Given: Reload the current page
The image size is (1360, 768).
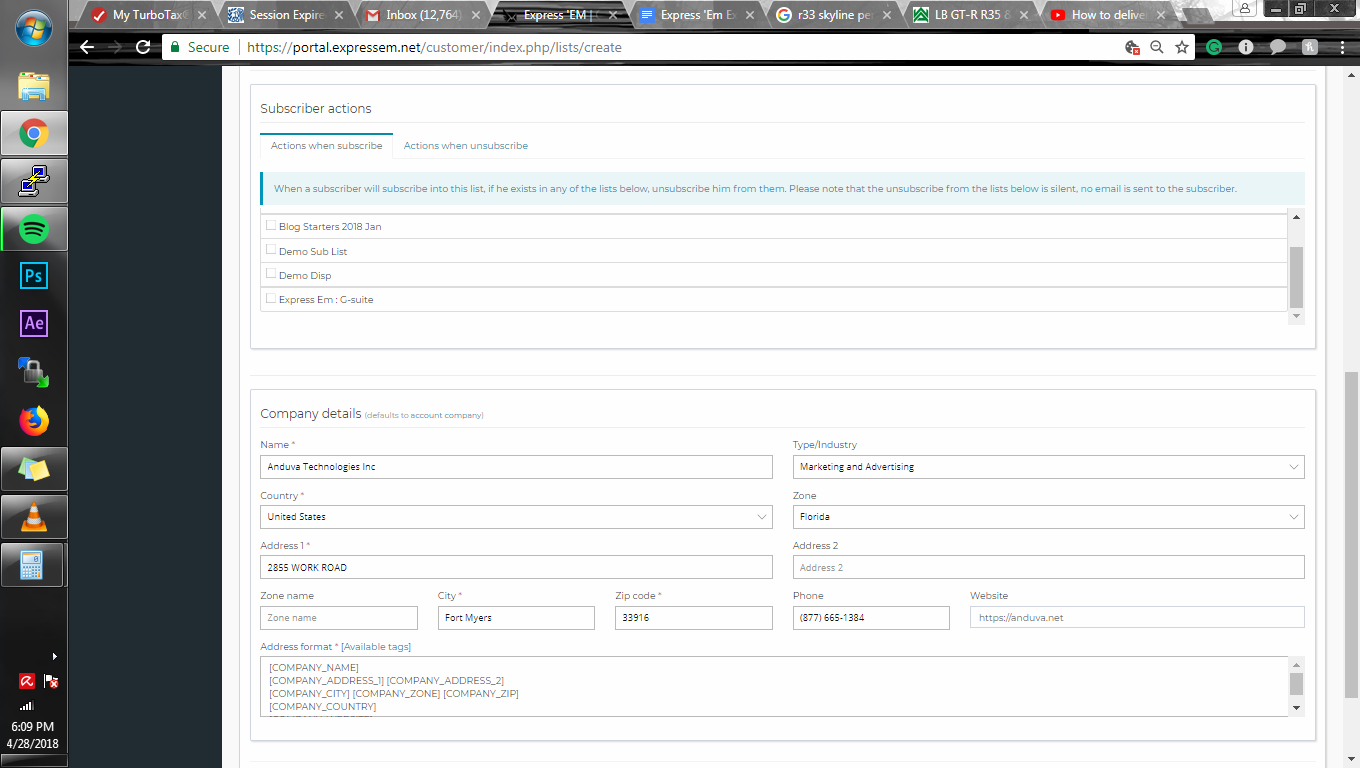Looking at the screenshot, I should [x=143, y=47].
